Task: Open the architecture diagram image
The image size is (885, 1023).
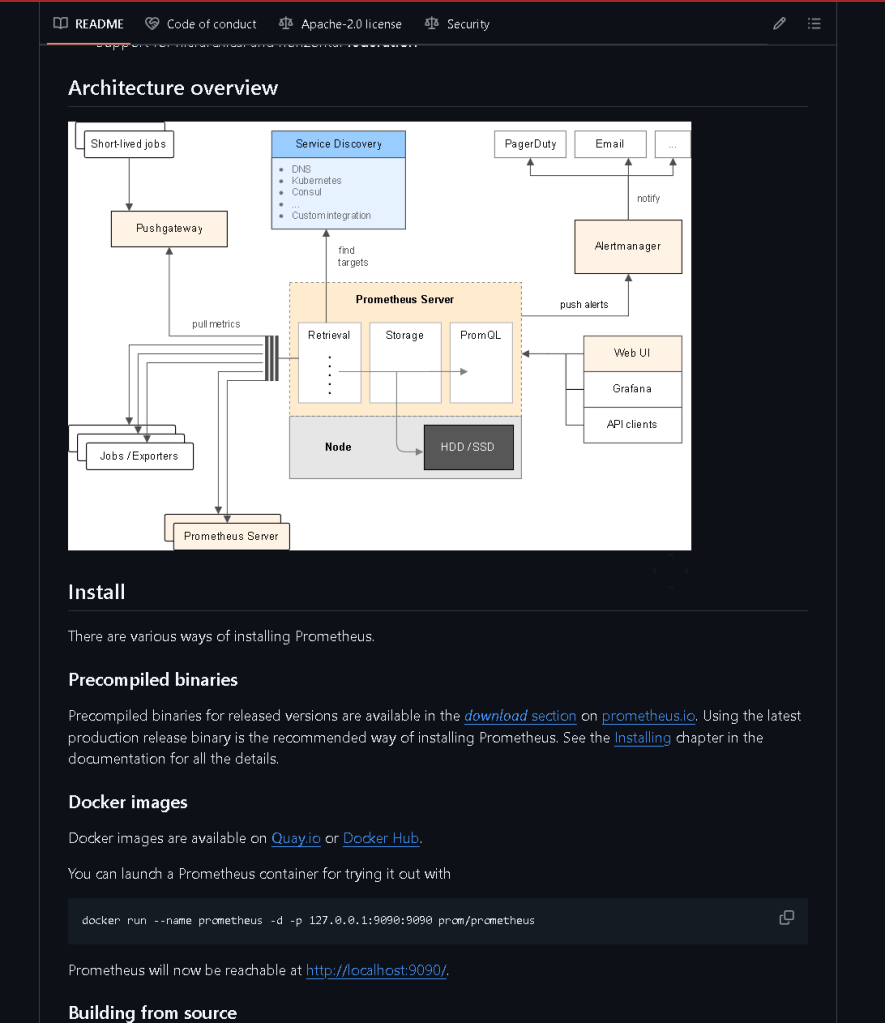Action: (379, 336)
